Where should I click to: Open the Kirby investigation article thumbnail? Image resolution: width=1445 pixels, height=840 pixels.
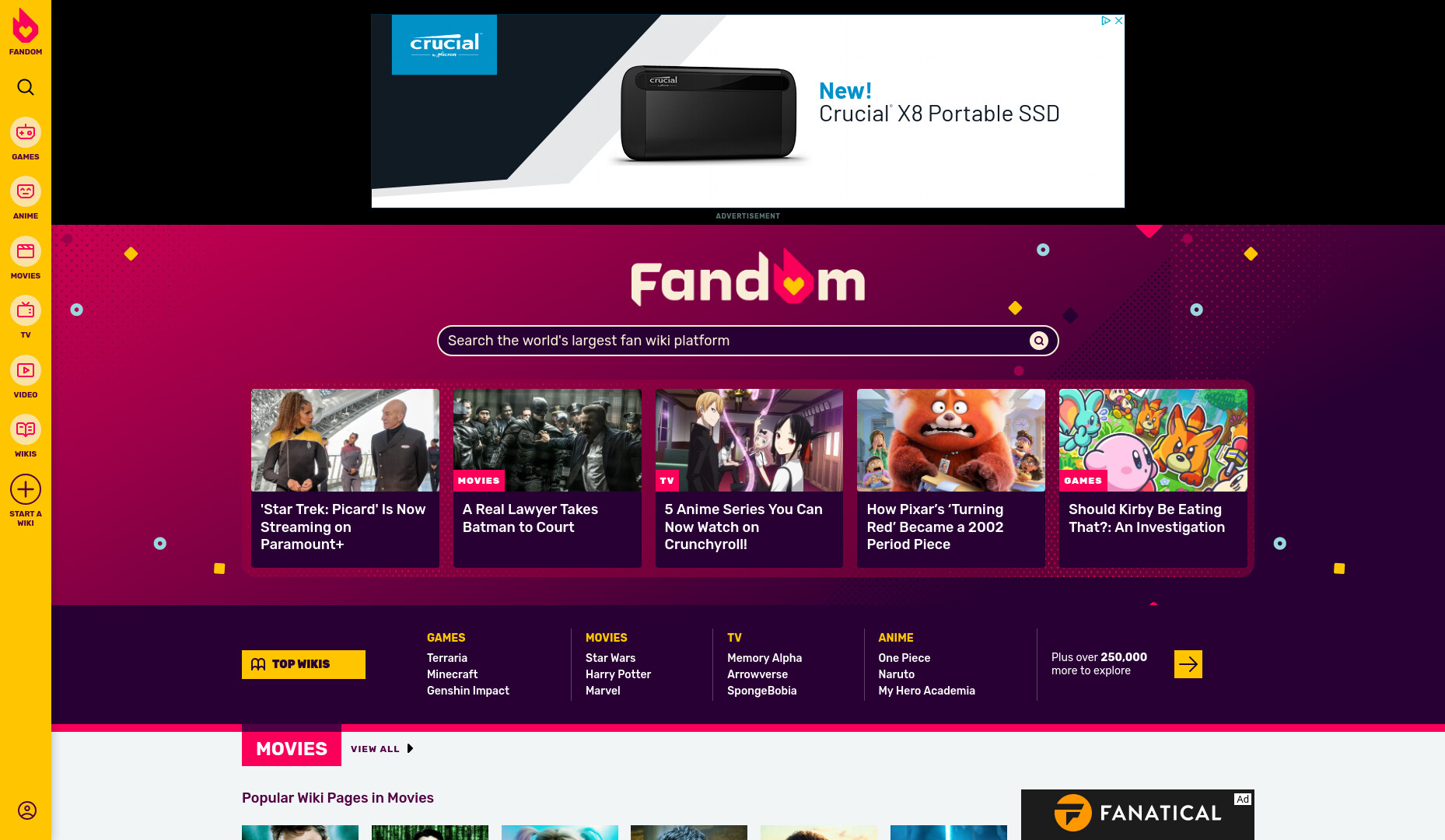[1153, 440]
